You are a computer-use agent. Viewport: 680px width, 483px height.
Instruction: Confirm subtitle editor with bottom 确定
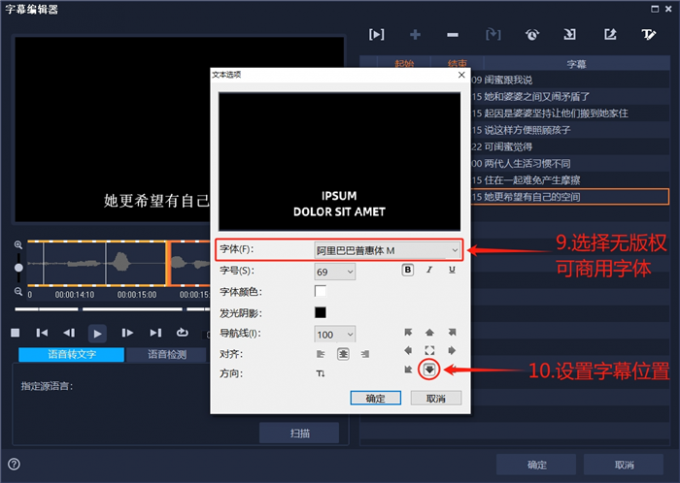[536, 464]
